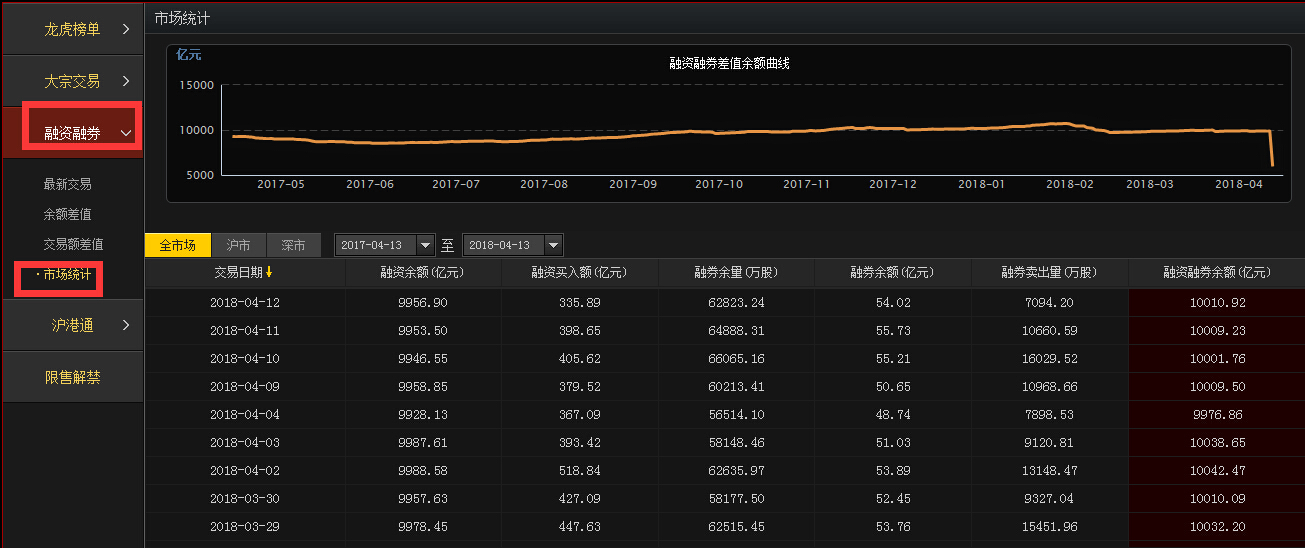This screenshot has width=1305, height=548.
Task: Select the 2018-04-04 date cell
Action: point(245,414)
